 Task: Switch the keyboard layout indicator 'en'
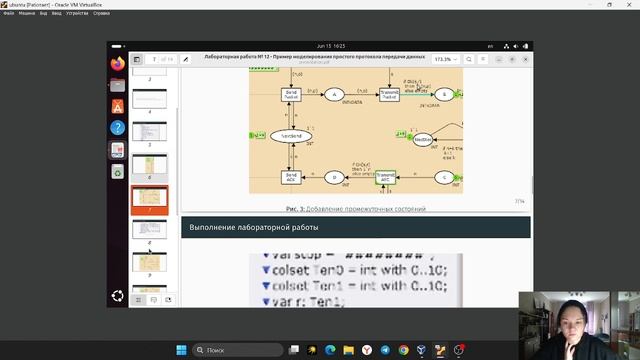[x=490, y=46]
